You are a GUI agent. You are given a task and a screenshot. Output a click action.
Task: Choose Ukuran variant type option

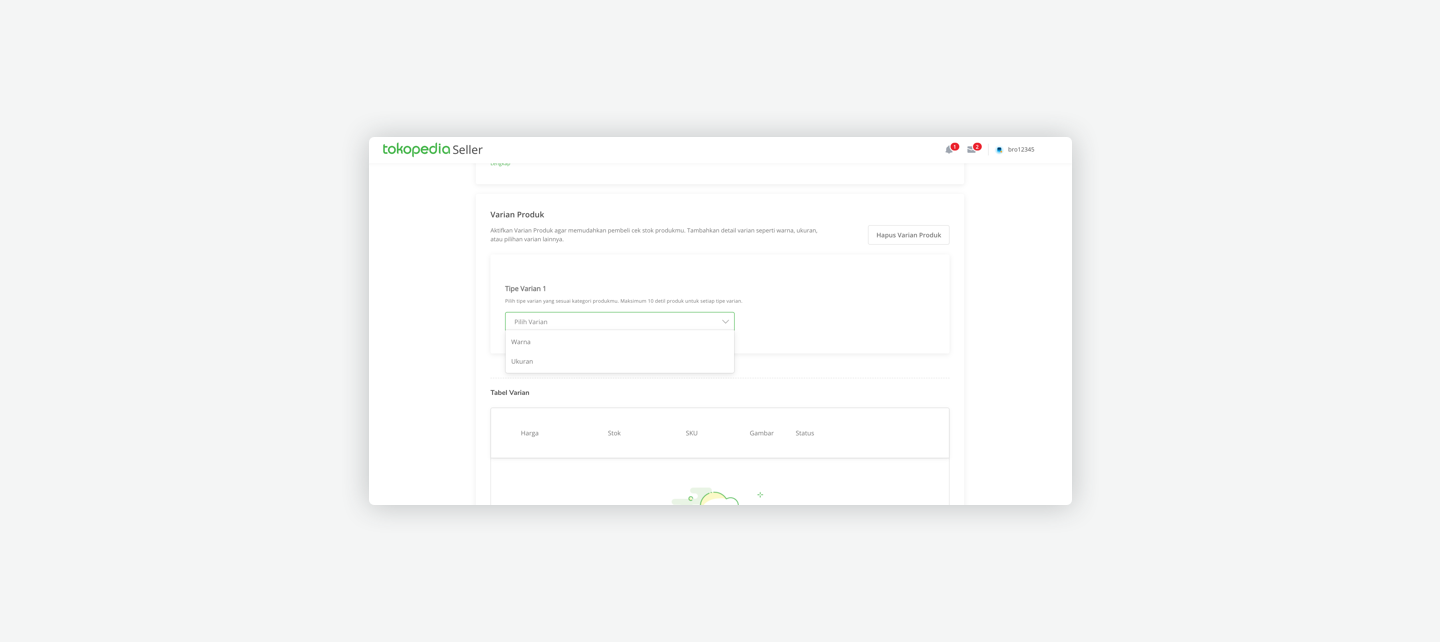(x=522, y=361)
